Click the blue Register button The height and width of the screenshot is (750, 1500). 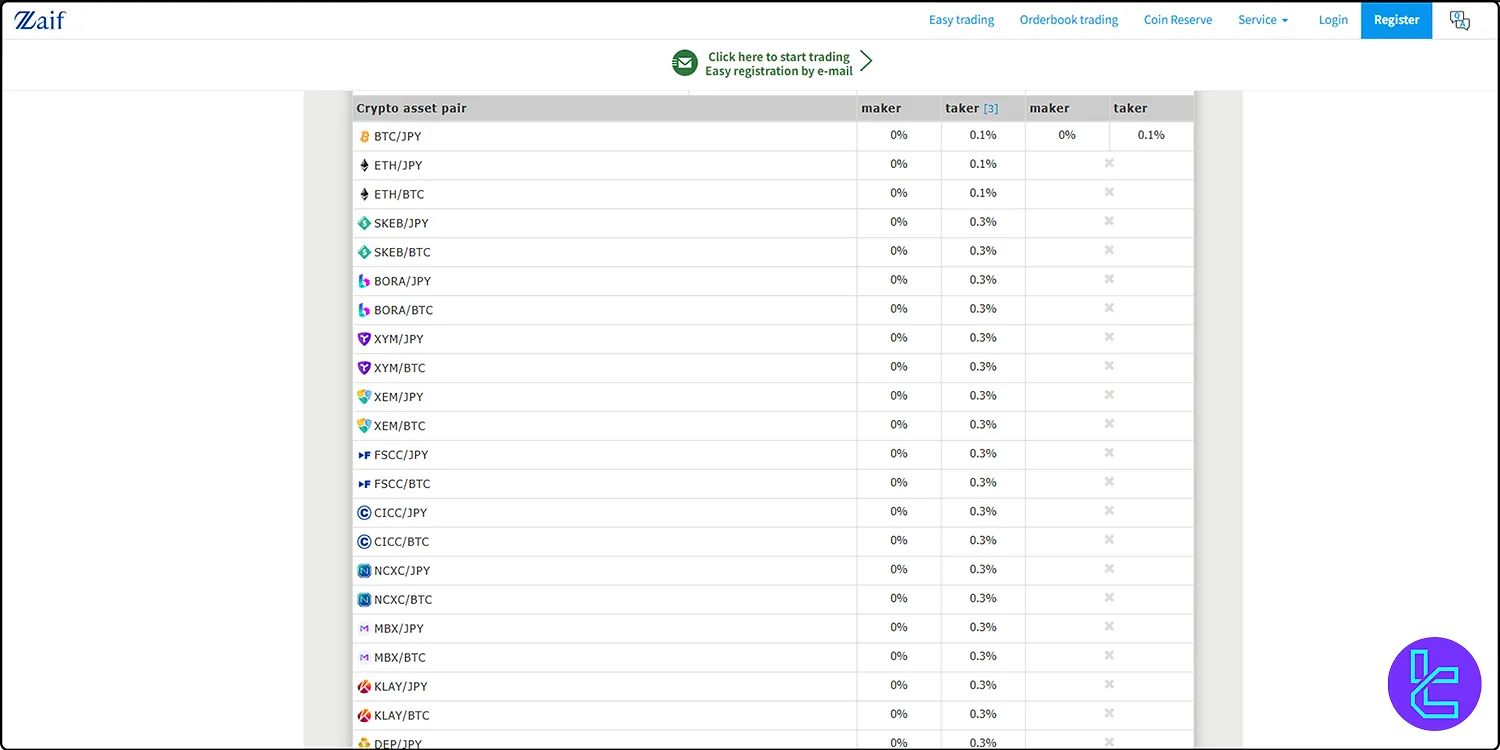click(1397, 20)
